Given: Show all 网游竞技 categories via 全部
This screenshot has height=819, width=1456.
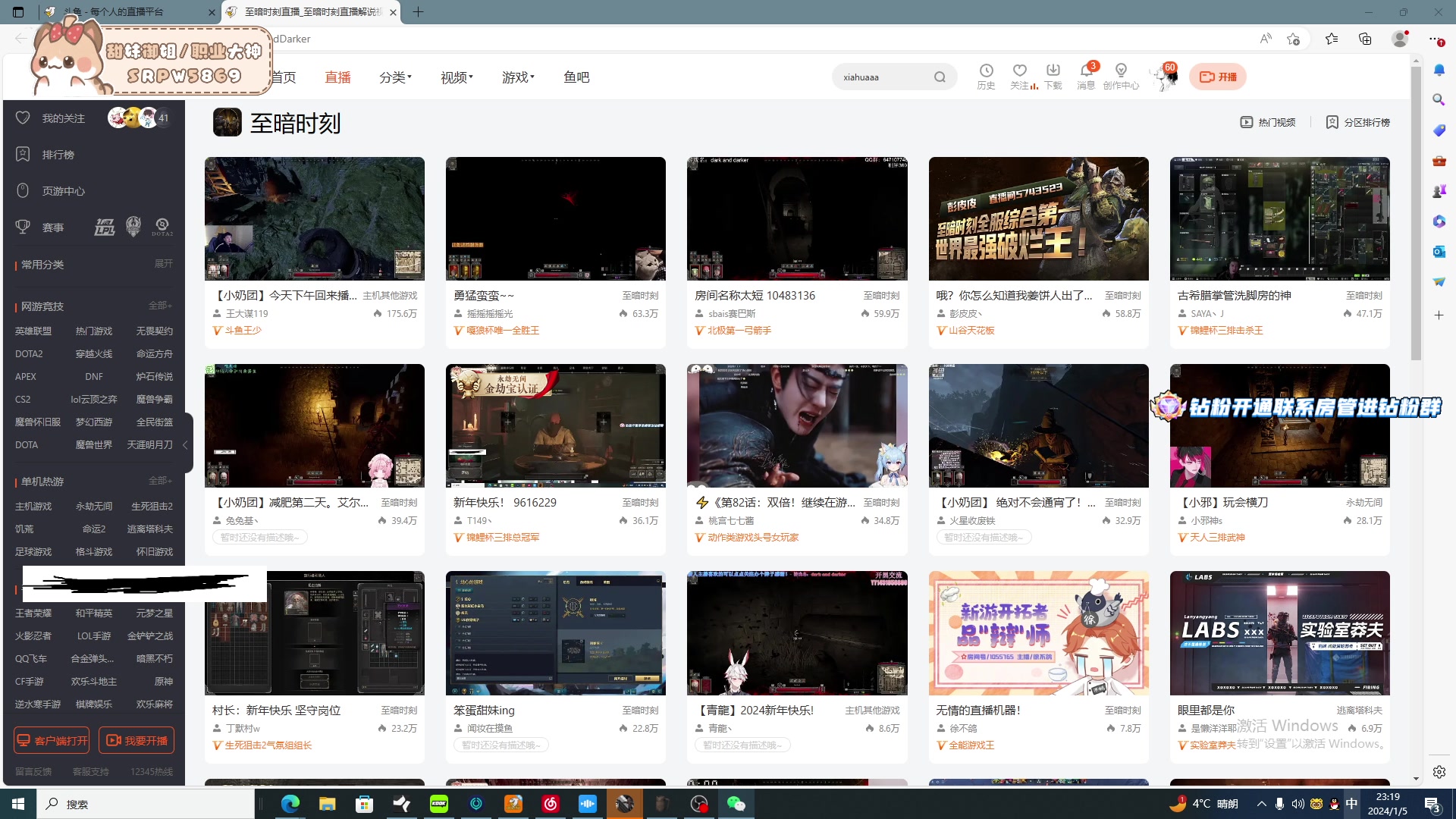Looking at the screenshot, I should tap(160, 306).
